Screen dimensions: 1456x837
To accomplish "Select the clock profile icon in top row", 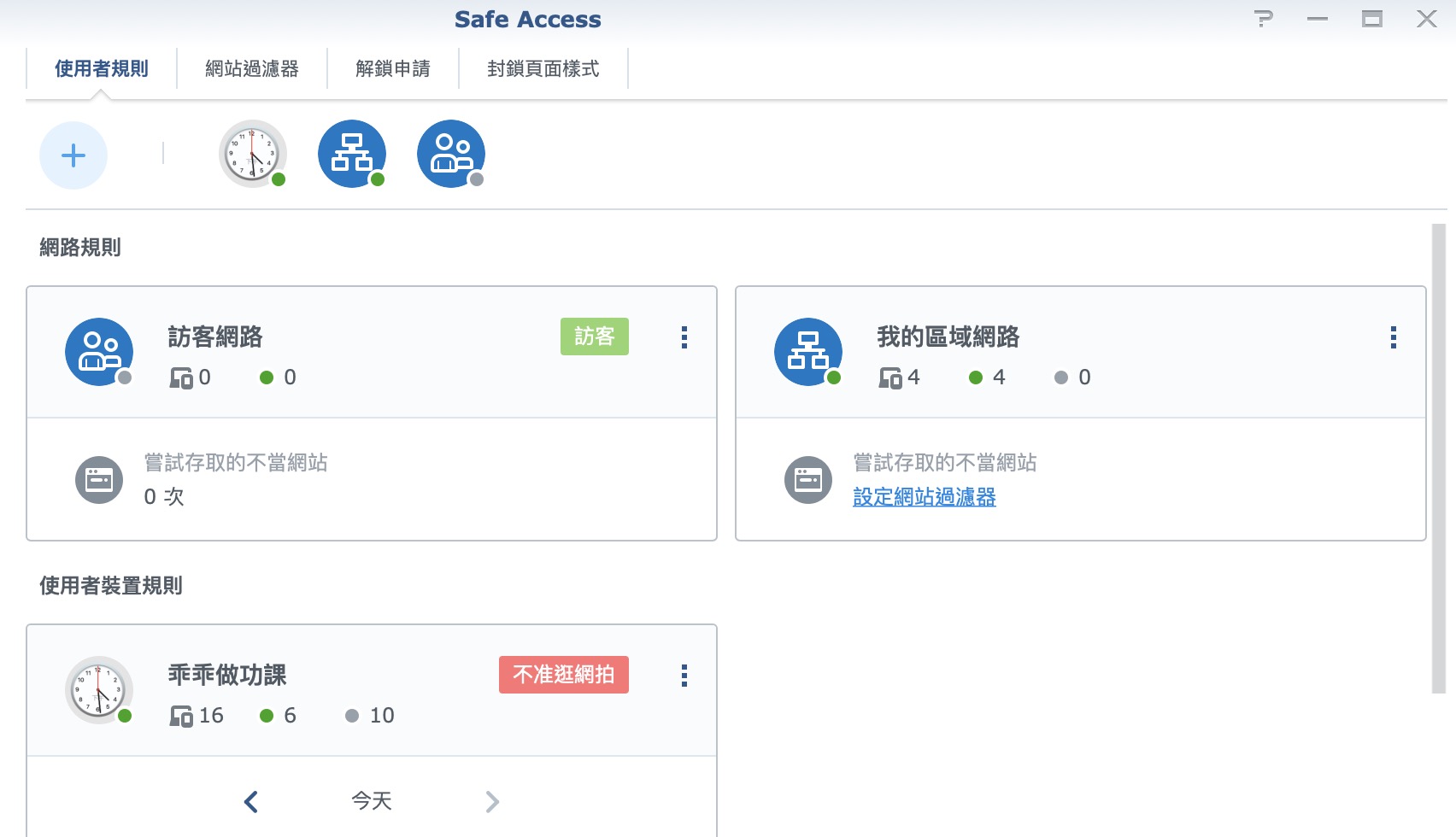I will [252, 154].
